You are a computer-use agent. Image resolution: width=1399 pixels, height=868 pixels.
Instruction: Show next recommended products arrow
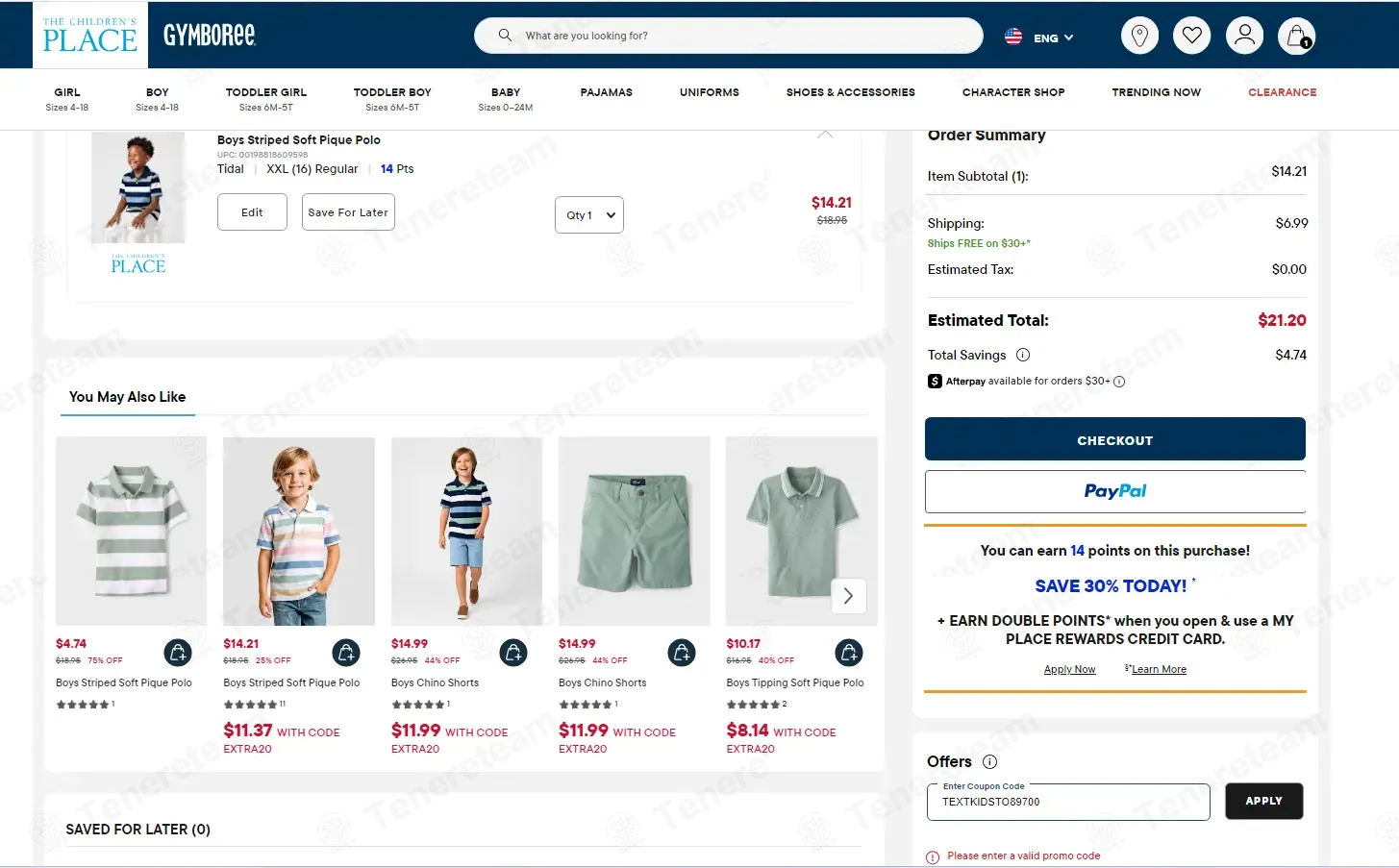(848, 596)
